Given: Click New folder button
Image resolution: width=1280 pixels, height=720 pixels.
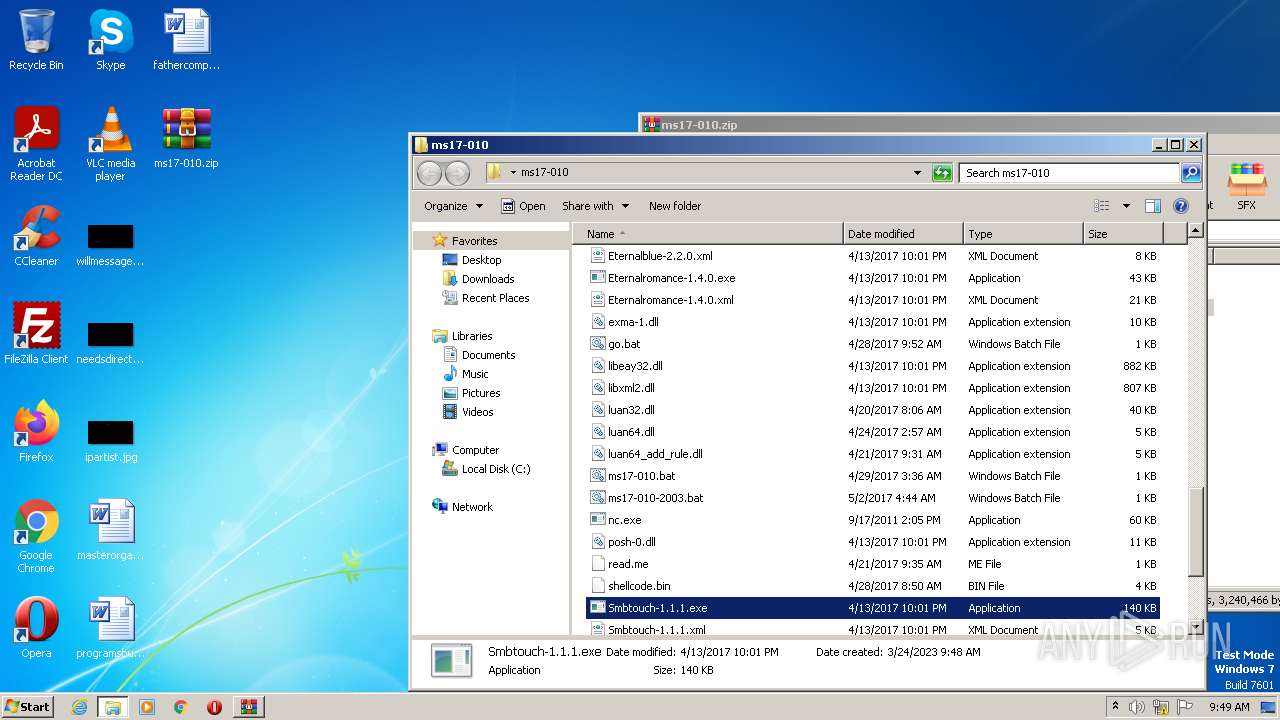Looking at the screenshot, I should 675,206.
